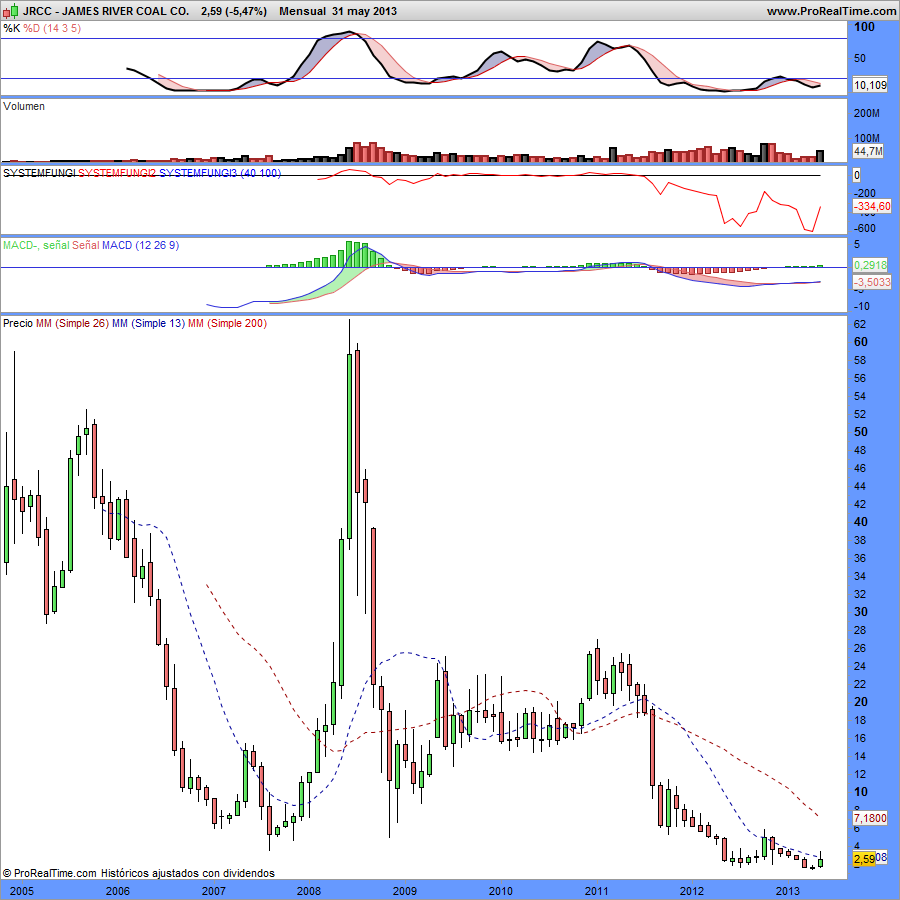This screenshot has height=900, width=900.
Task: Click the 60 price level on scale
Action: point(861,342)
